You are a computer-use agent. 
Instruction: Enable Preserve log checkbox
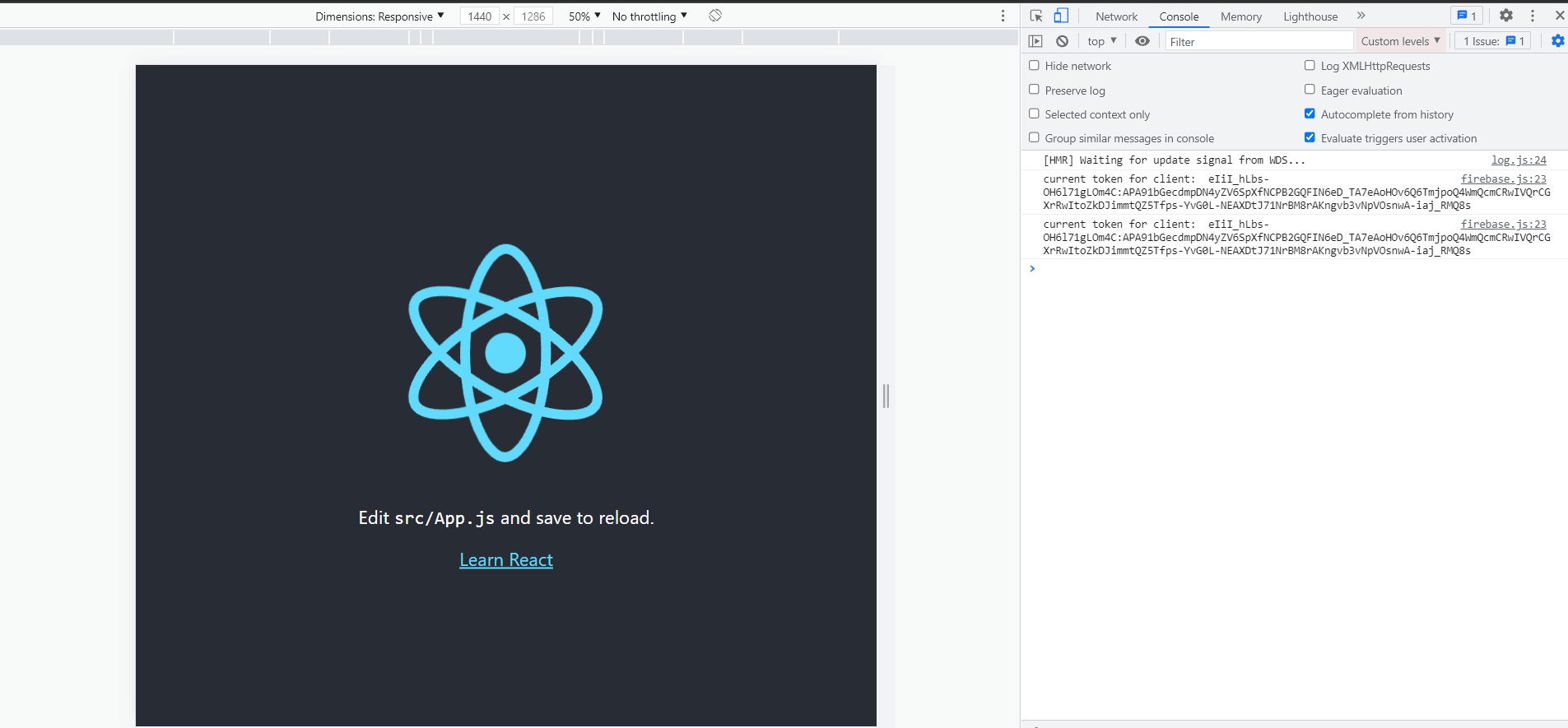coord(1034,90)
